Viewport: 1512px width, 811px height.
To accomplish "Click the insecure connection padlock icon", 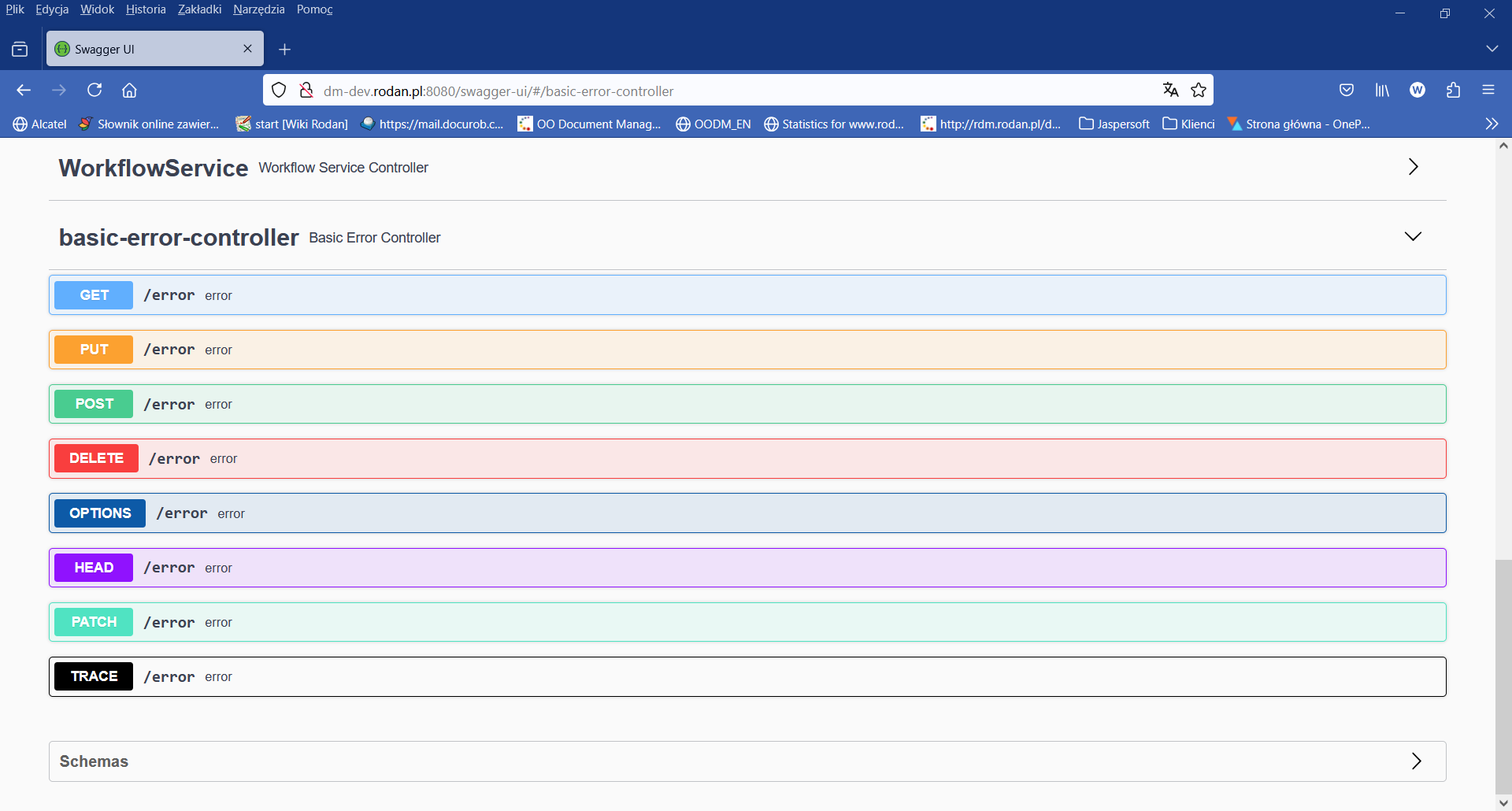I will (306, 90).
